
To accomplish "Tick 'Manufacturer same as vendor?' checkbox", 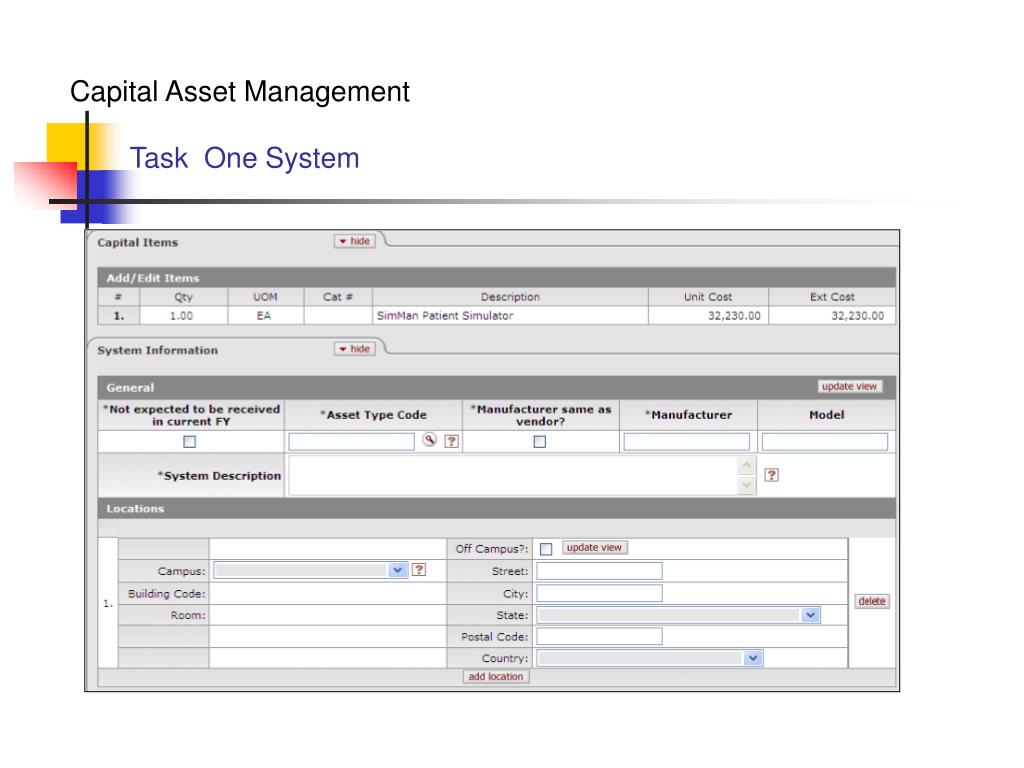I will pyautogui.click(x=539, y=441).
